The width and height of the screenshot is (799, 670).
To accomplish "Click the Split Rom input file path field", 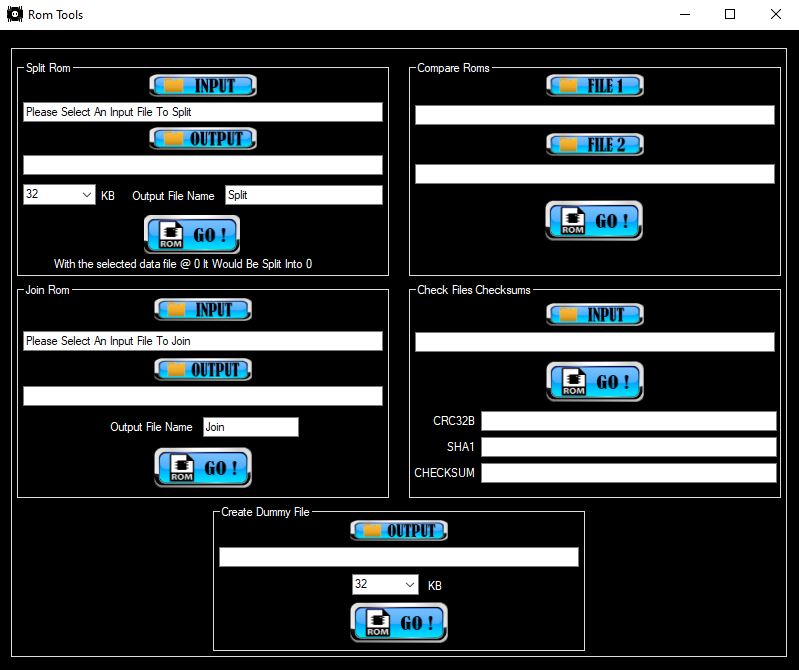I will (203, 112).
